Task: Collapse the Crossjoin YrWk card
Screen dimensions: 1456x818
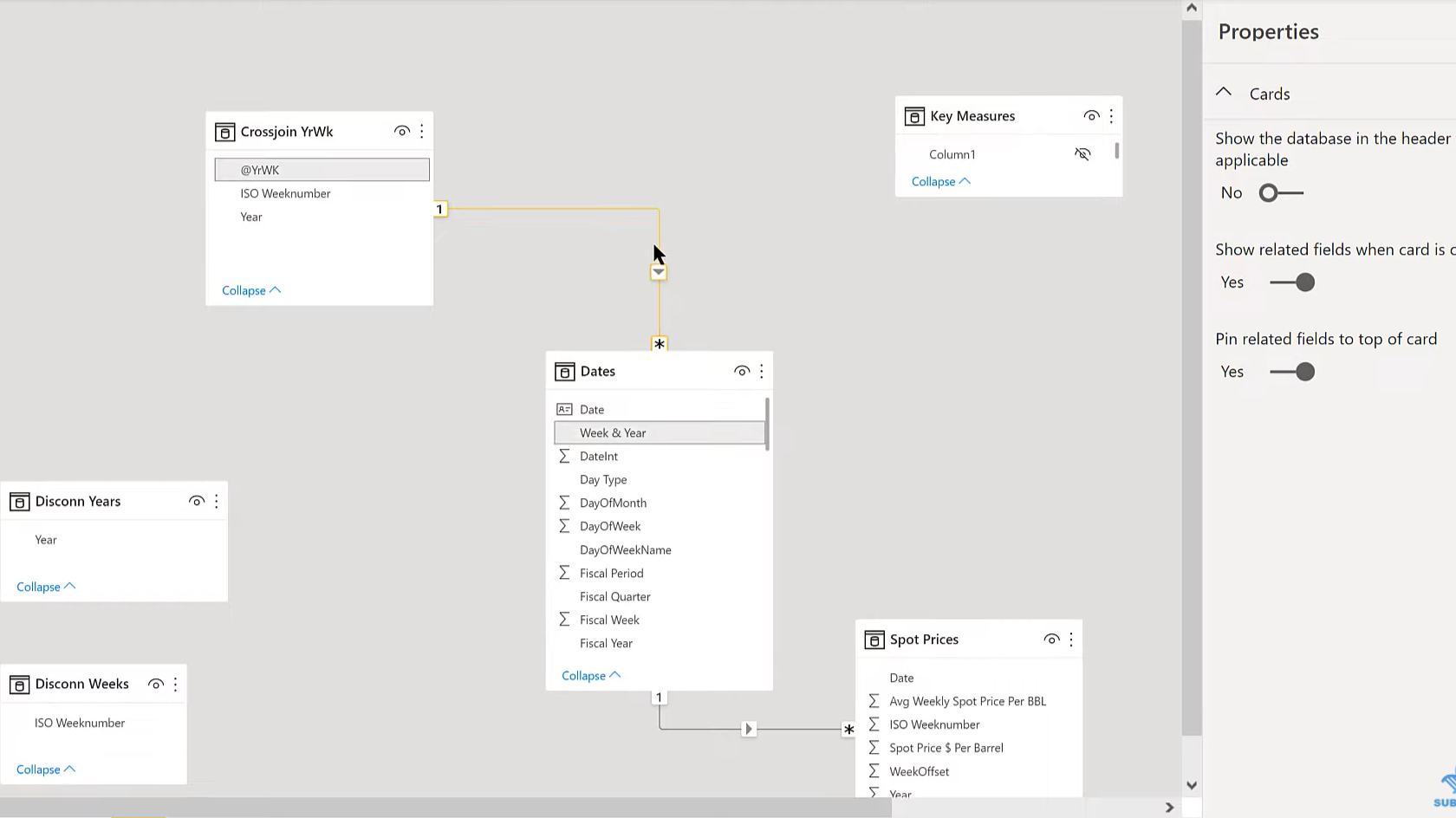Action: pyautogui.click(x=251, y=290)
